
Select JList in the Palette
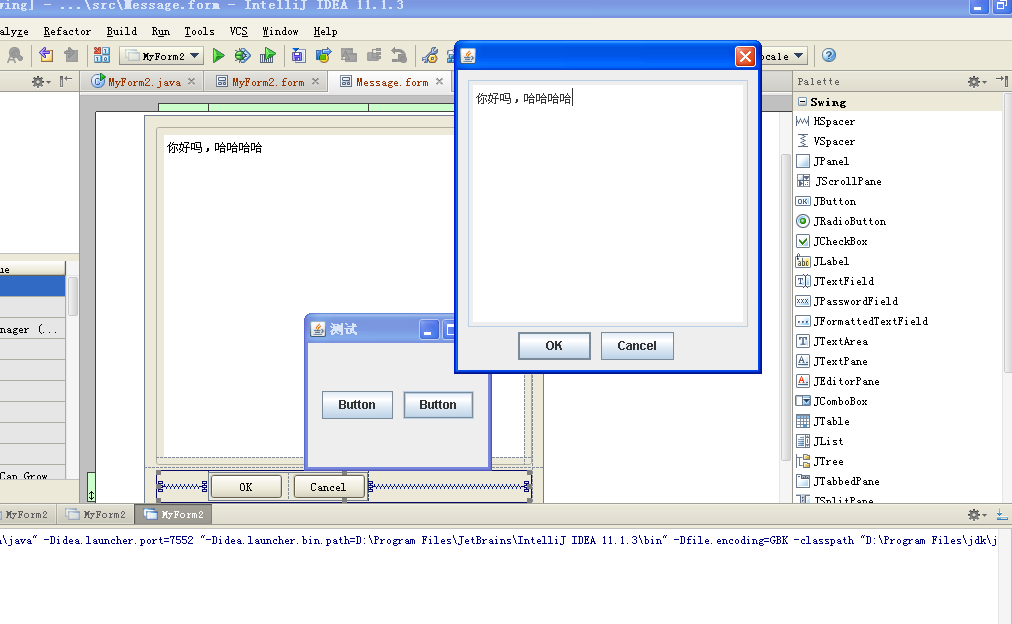click(x=820, y=441)
